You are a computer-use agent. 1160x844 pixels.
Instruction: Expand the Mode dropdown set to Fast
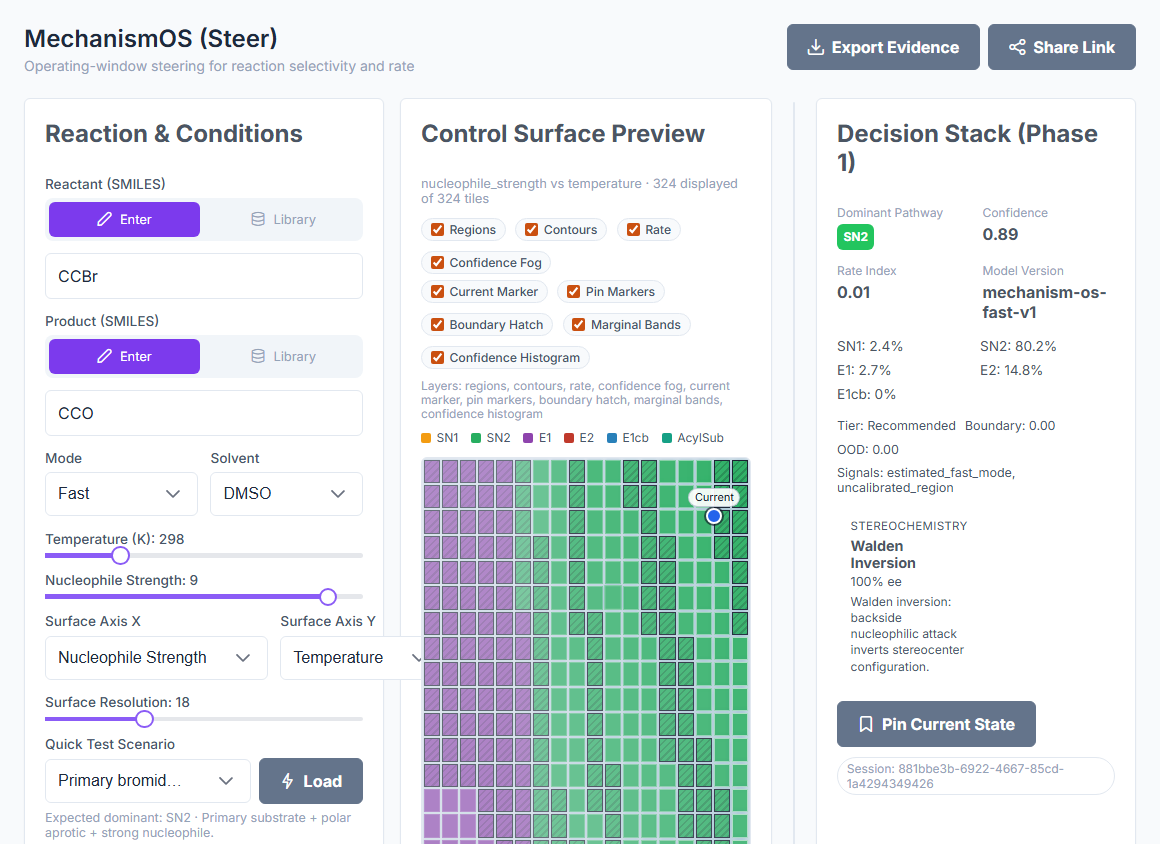coord(121,494)
